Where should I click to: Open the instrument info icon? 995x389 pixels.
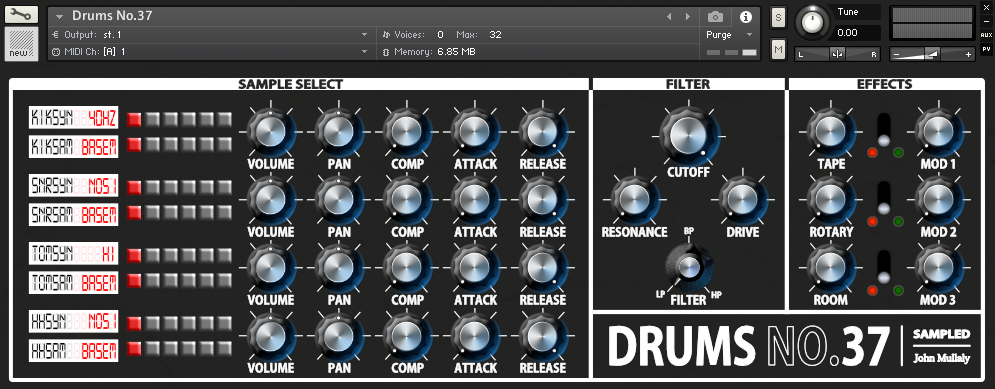coord(746,16)
